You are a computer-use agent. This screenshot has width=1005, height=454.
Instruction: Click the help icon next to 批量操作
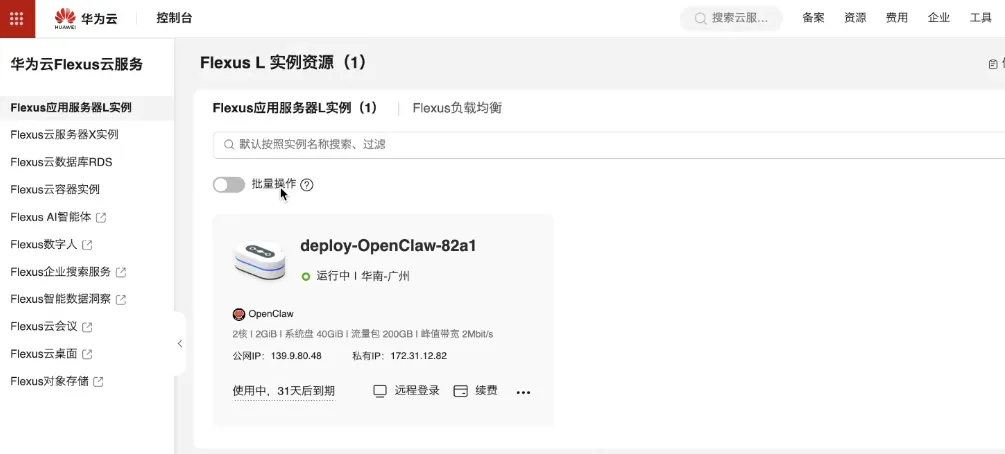click(x=307, y=185)
